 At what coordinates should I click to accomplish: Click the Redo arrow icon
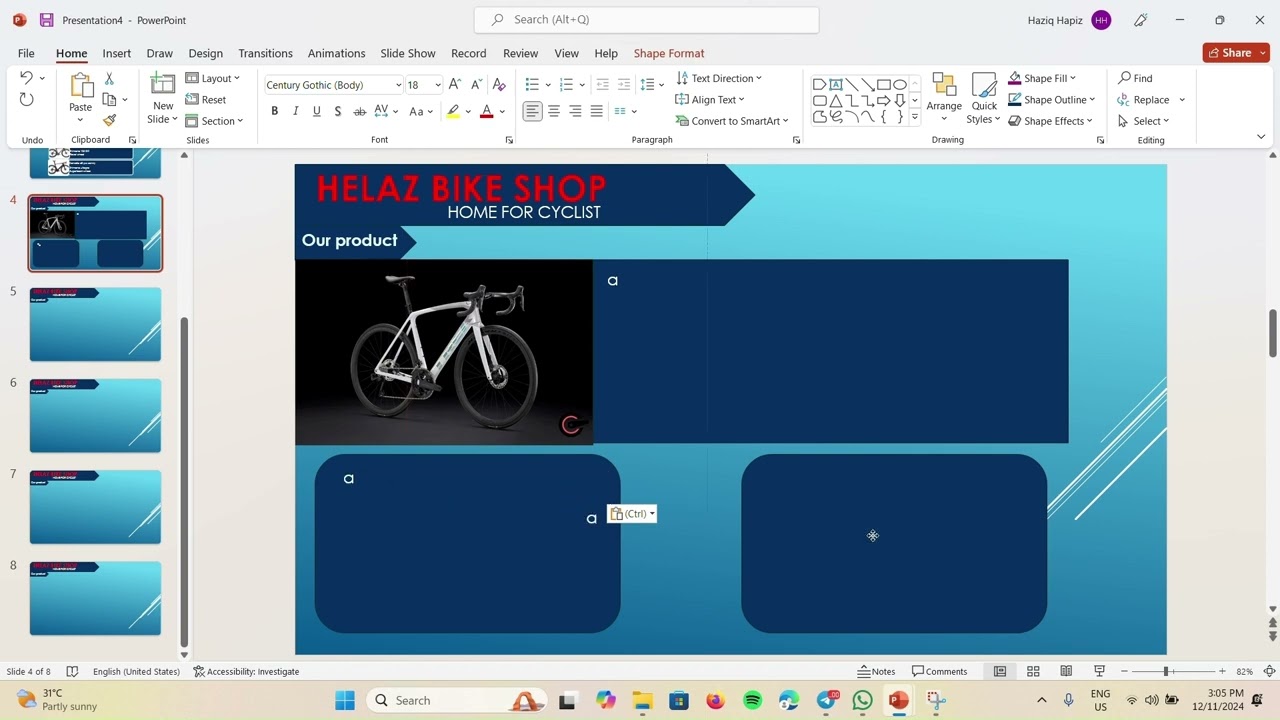coord(27,99)
